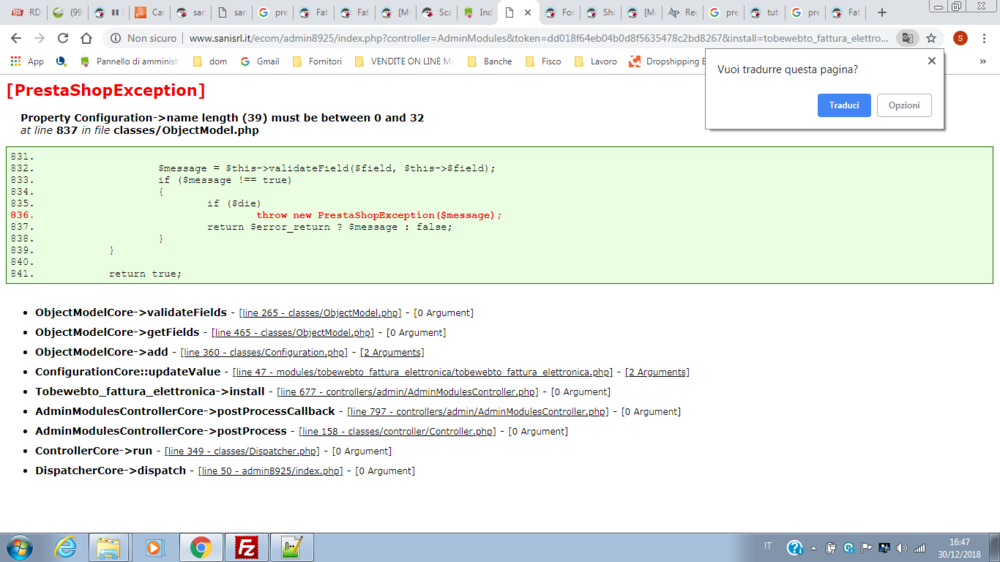Open the volume speaker tray icon

tap(901, 548)
